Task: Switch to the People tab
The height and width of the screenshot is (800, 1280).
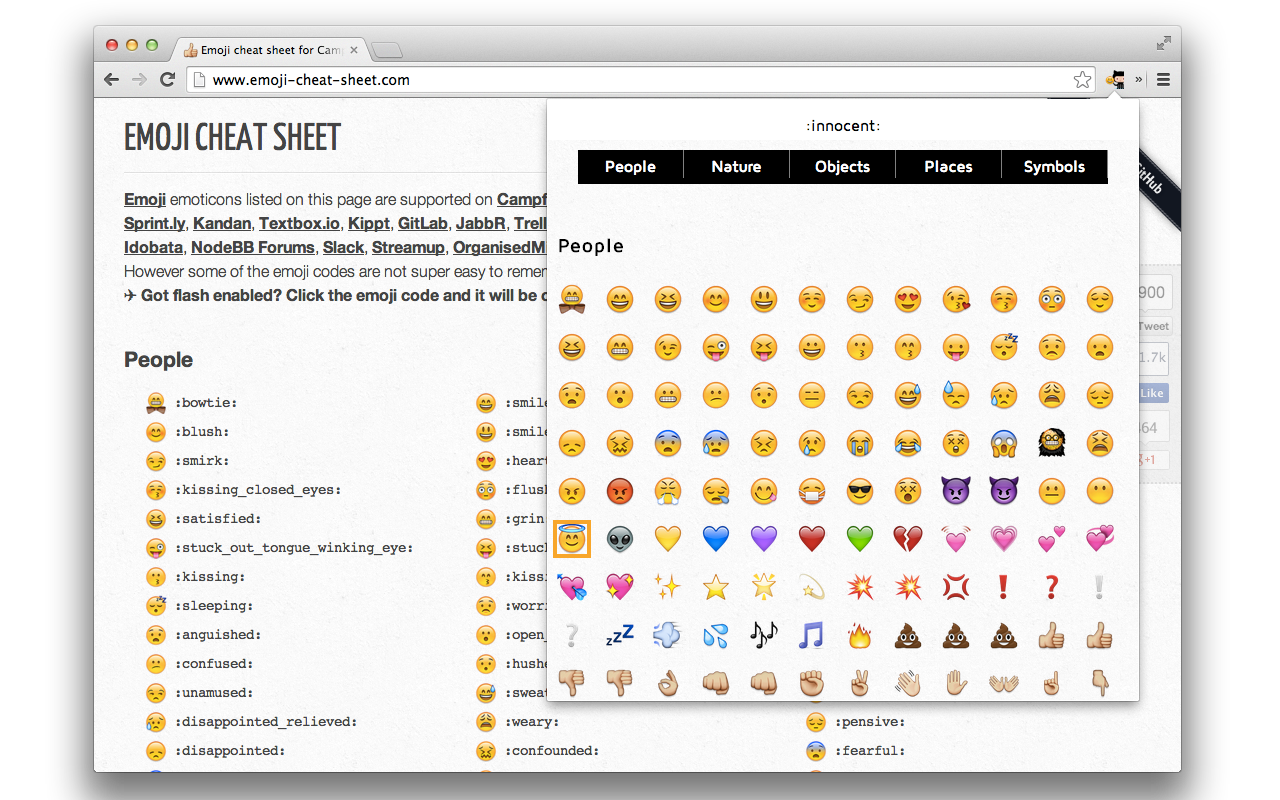Action: (x=630, y=167)
